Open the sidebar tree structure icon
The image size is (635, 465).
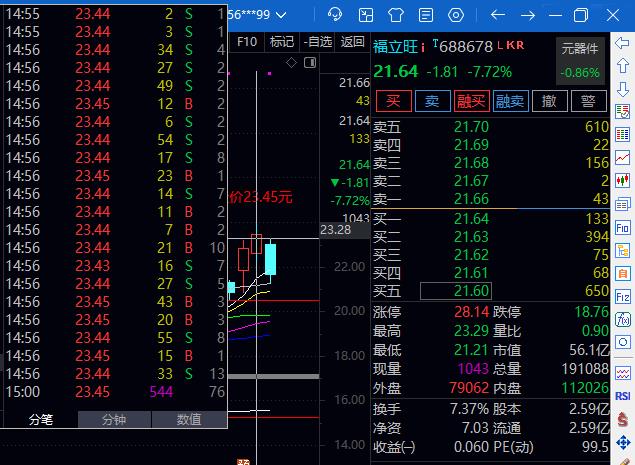coord(622,251)
